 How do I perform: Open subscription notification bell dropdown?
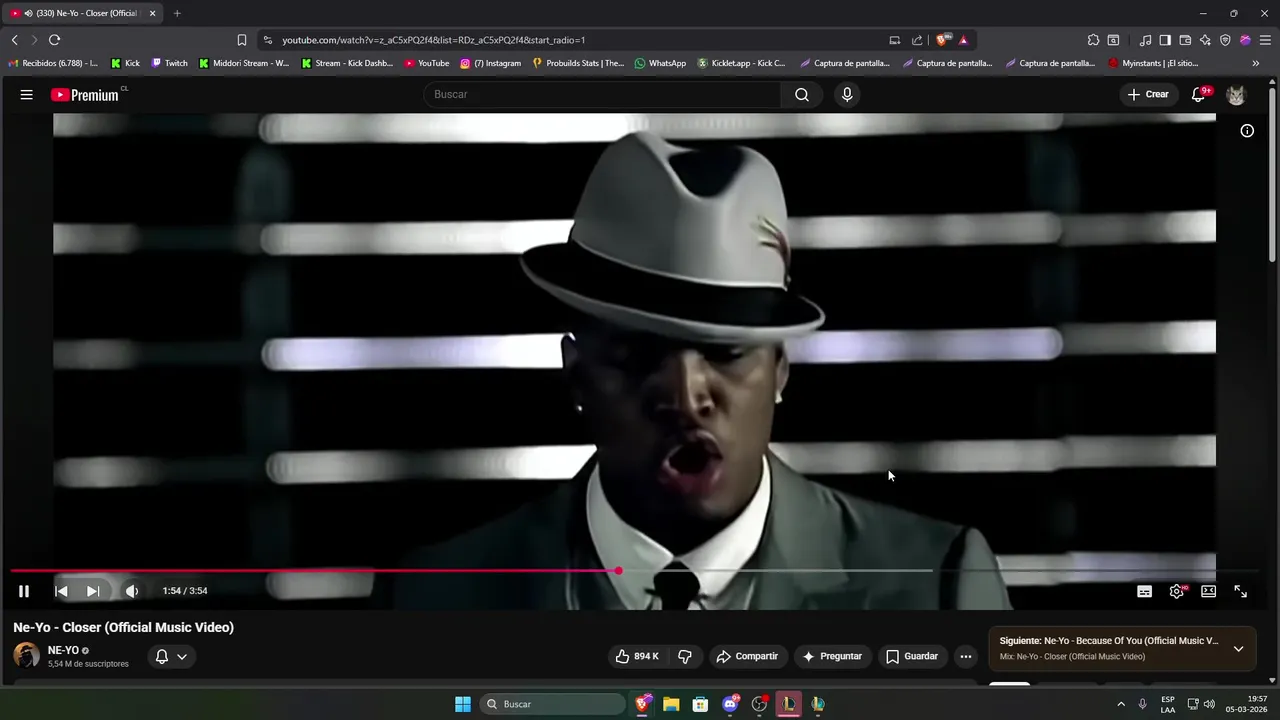[x=171, y=656]
